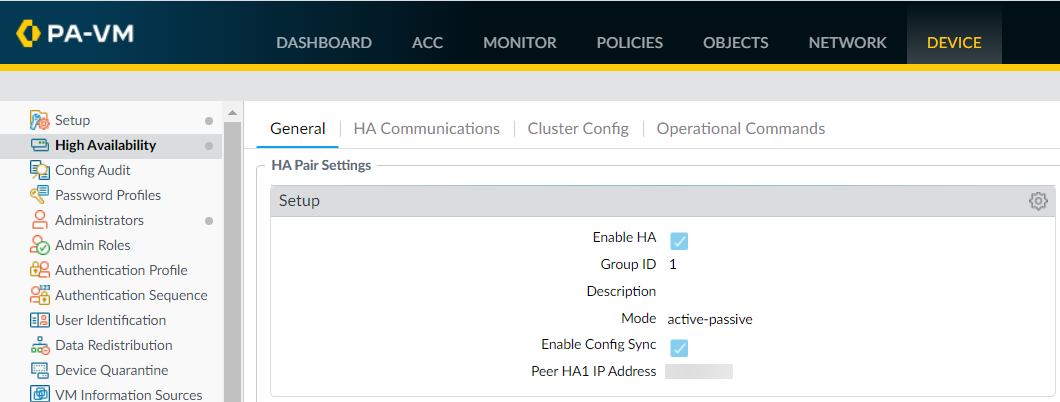Toggle the Enable HA checkbox

(679, 240)
